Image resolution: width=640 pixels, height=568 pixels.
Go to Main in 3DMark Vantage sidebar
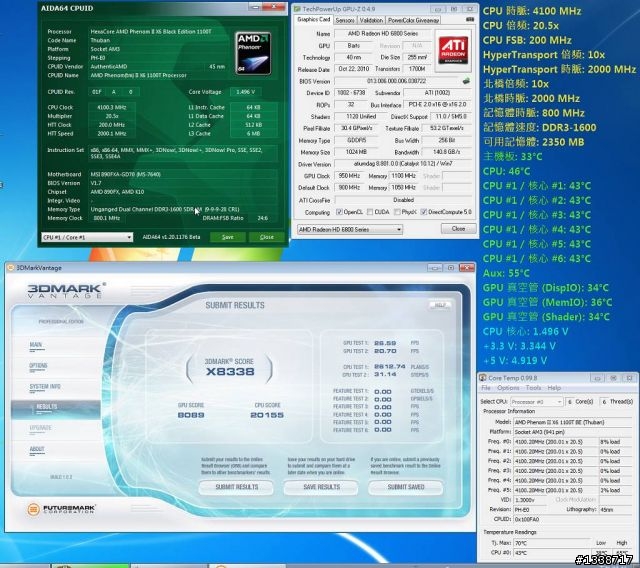tap(36, 345)
